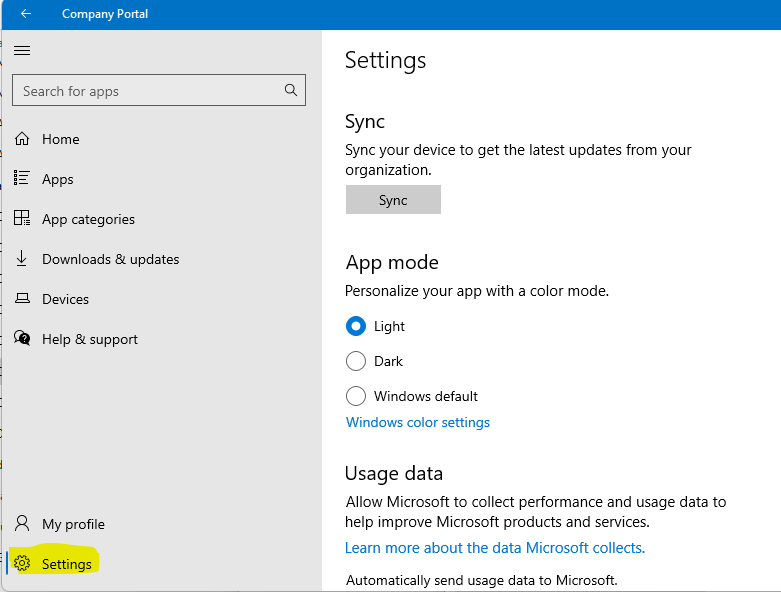Viewport: 781px width, 592px height.
Task: Select the Dark app mode
Action: click(356, 361)
